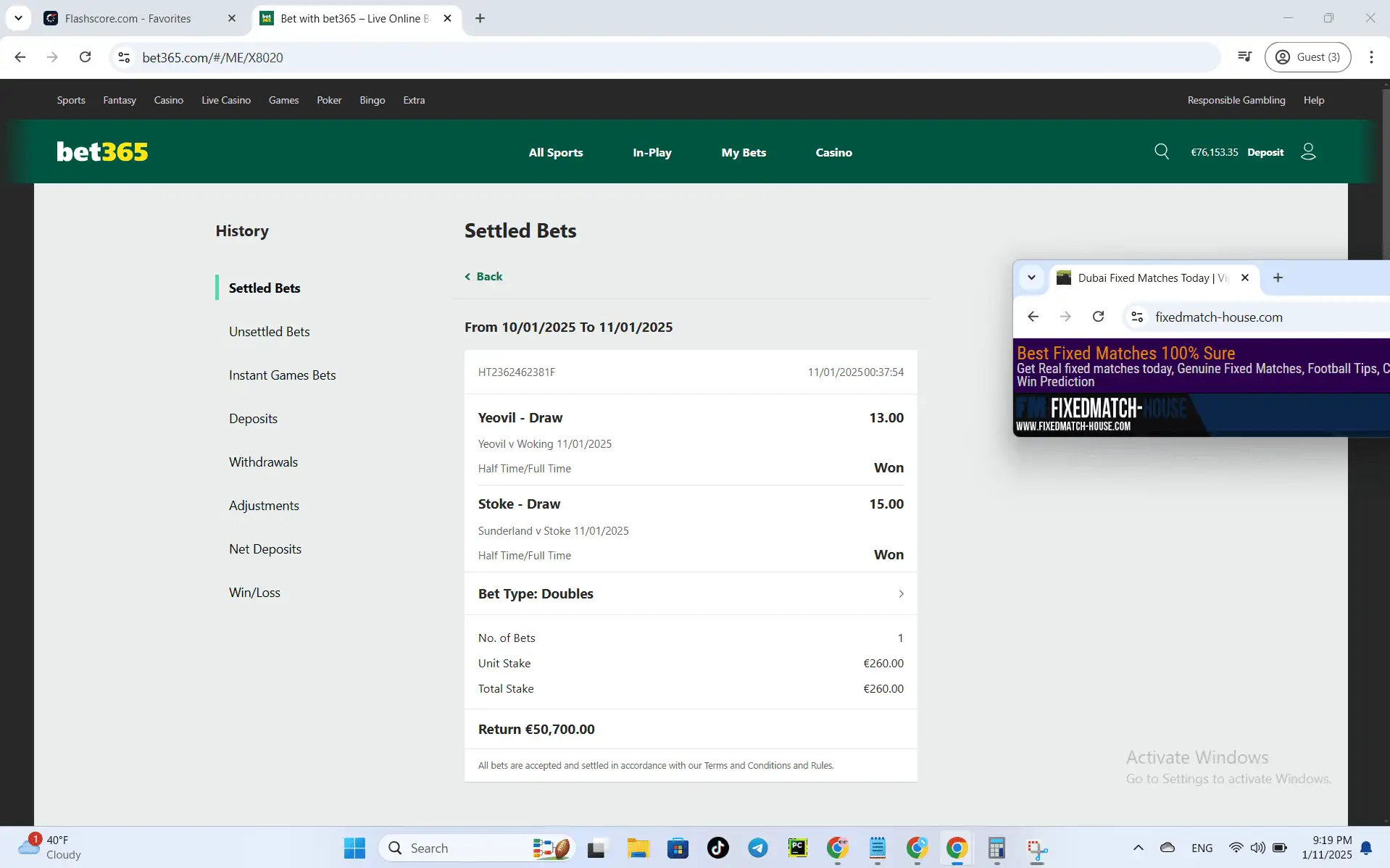Open the account profile icon
Image resolution: width=1390 pixels, height=868 pixels.
pyautogui.click(x=1308, y=151)
